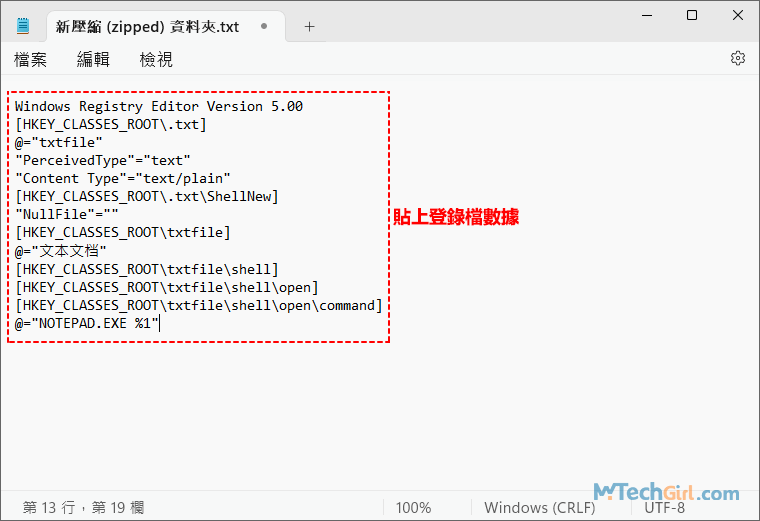The image size is (760, 521).
Task: Click the "NullFile"="" line in editor
Action: (66, 214)
